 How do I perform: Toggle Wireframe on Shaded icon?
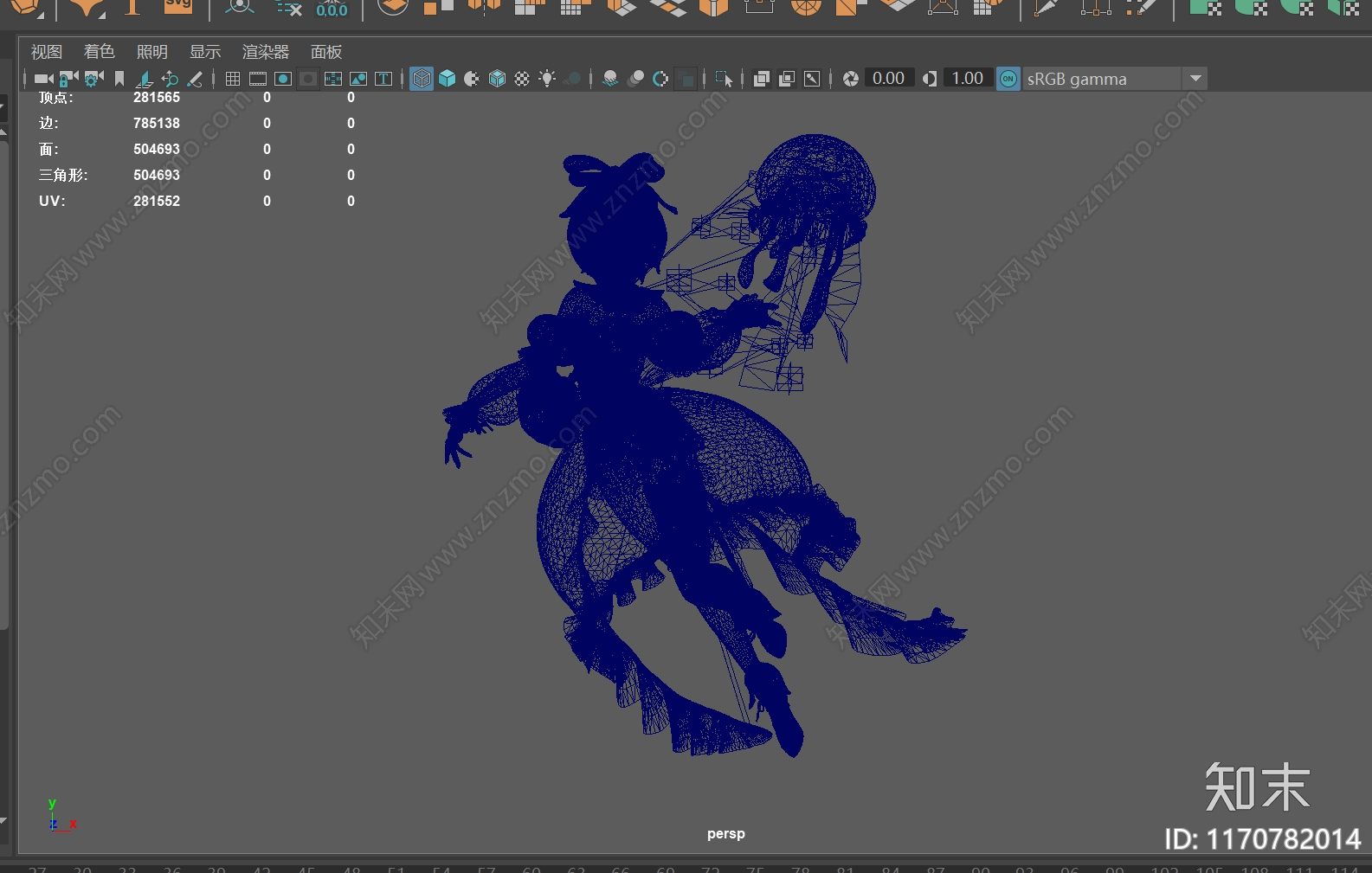point(497,79)
